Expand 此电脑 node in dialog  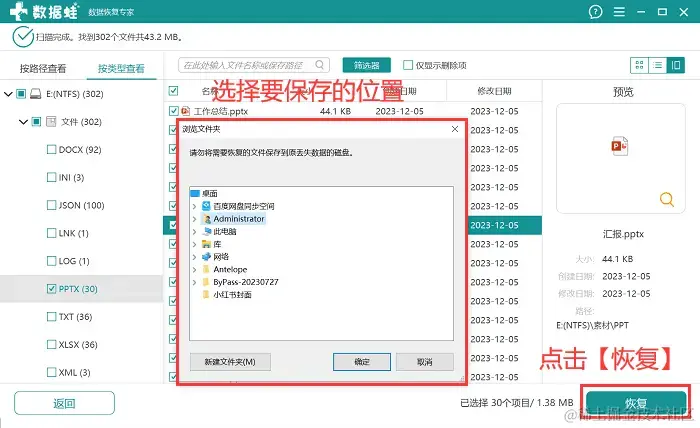click(194, 232)
